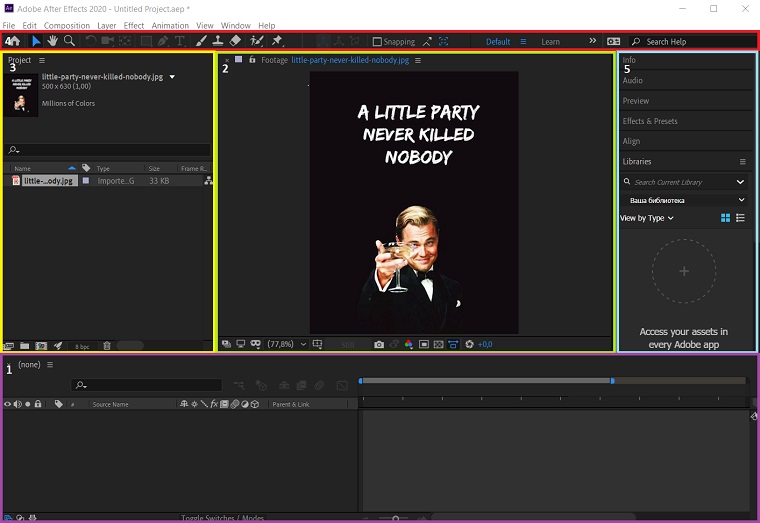The image size is (760, 523).
Task: Click Toggle Switches / Modes button
Action: pos(222,518)
